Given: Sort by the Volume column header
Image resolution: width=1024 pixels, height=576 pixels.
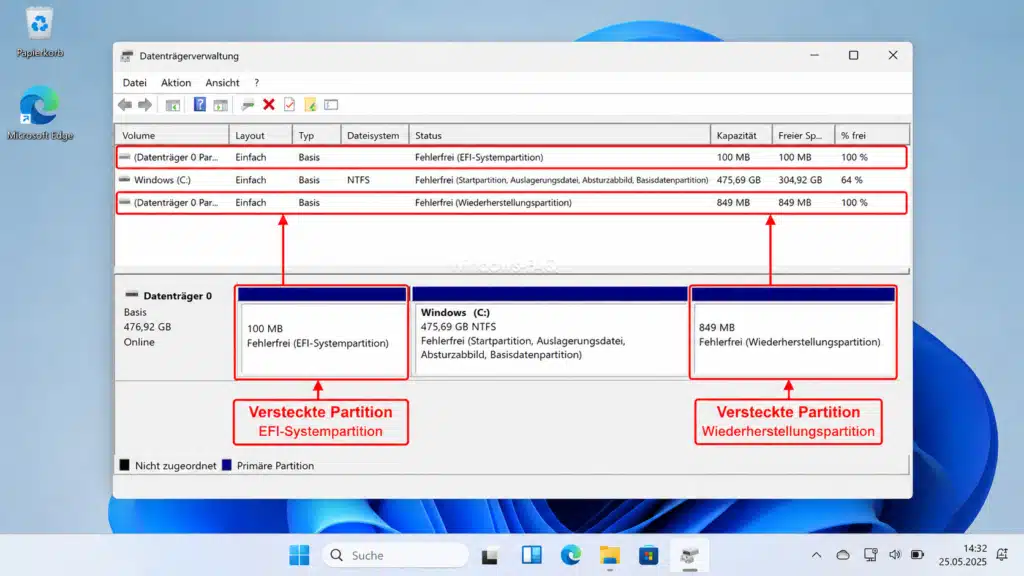Looking at the screenshot, I should coord(172,135).
